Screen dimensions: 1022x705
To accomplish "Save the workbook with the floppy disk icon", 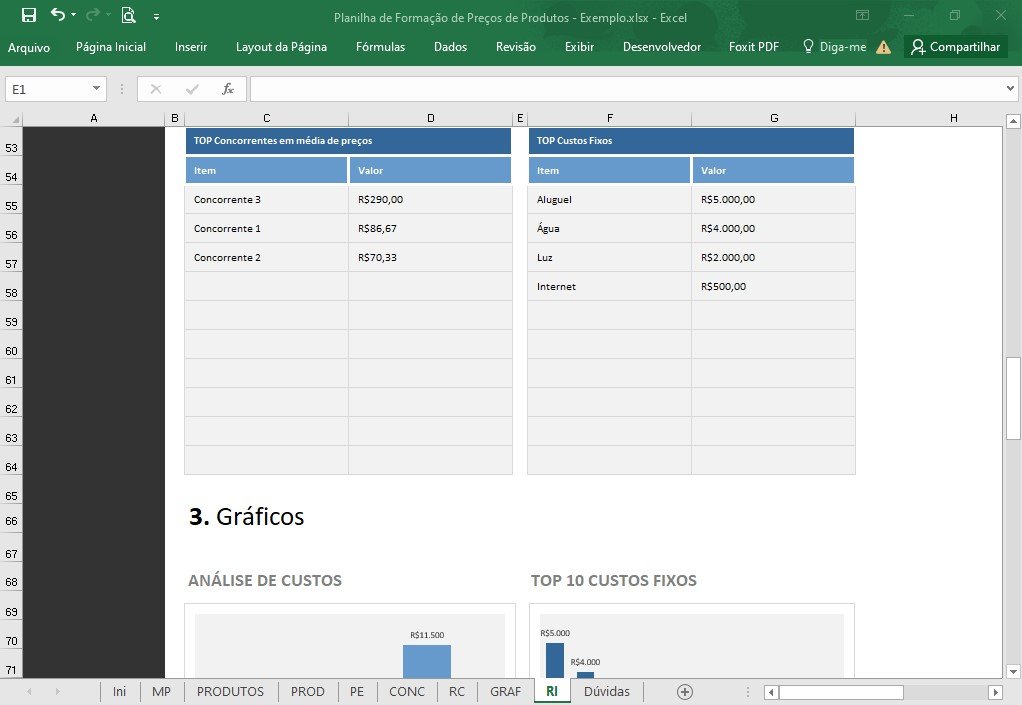I will 29,15.
